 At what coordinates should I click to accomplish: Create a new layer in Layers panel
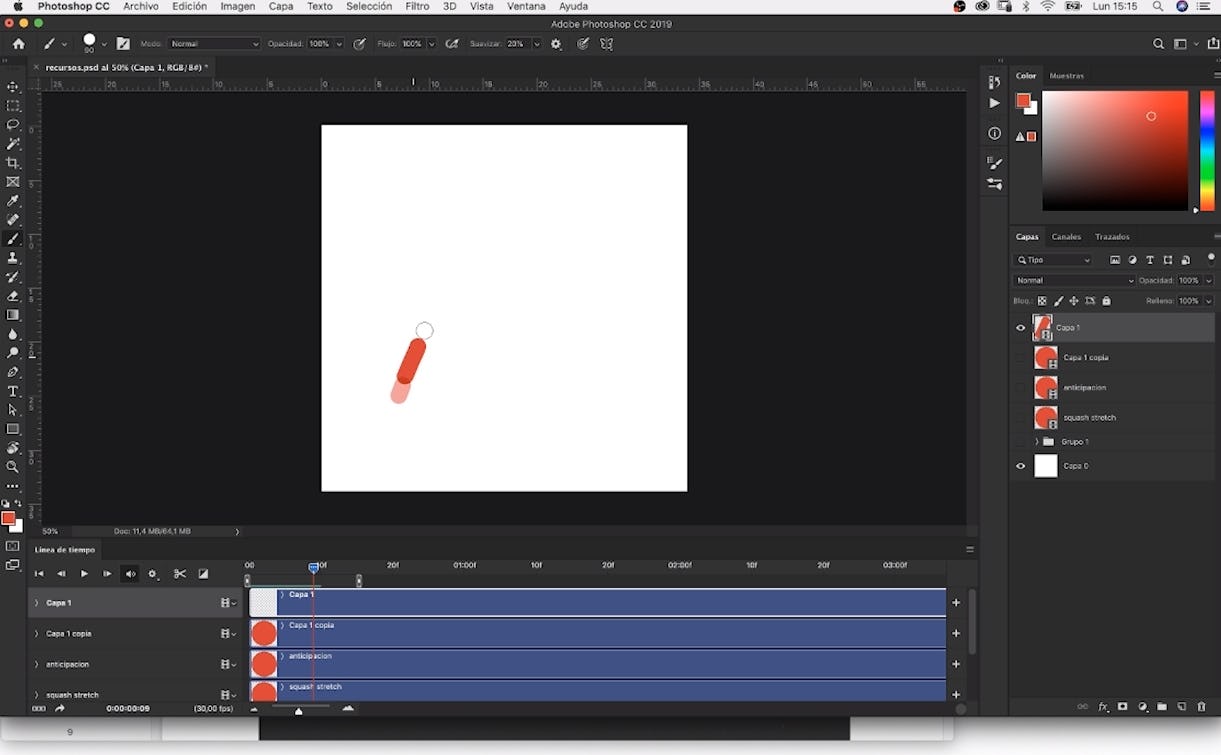tap(1181, 707)
